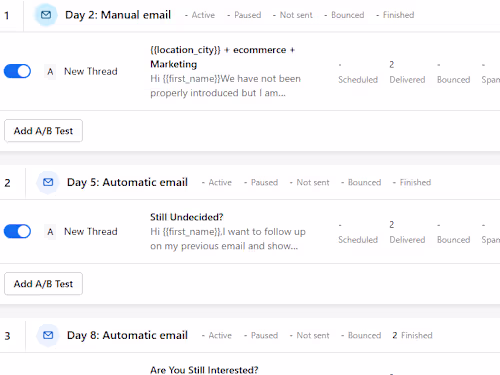This screenshot has width=500, height=375.
Task: Filter Day 2 step by Paused status
Action: [x=244, y=15]
